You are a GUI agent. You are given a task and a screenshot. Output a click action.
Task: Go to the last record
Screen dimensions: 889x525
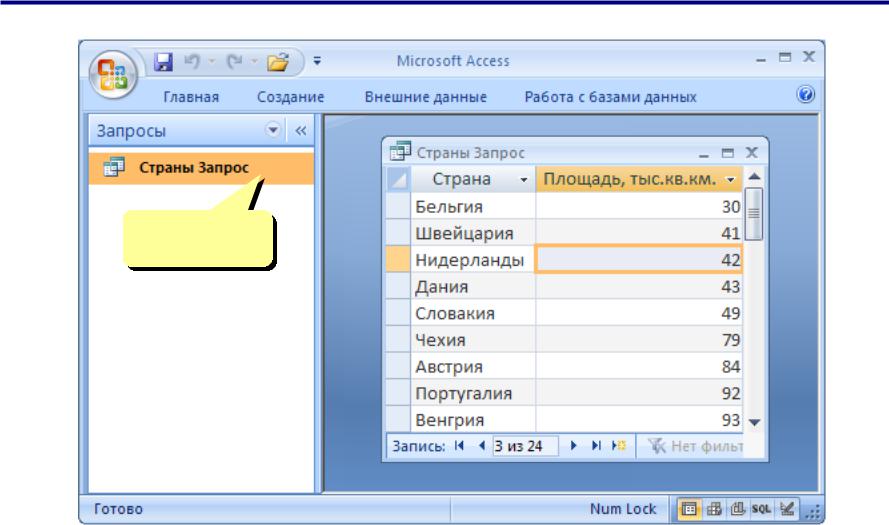[x=596, y=446]
